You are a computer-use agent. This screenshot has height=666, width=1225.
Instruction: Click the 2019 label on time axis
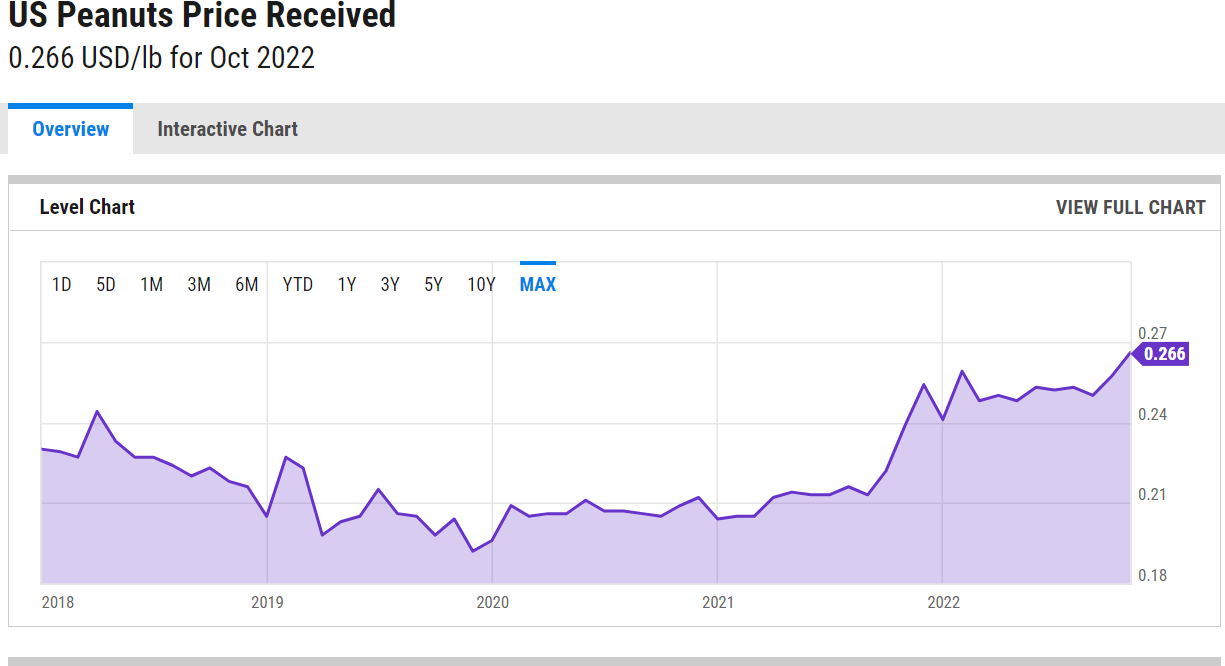[267, 602]
